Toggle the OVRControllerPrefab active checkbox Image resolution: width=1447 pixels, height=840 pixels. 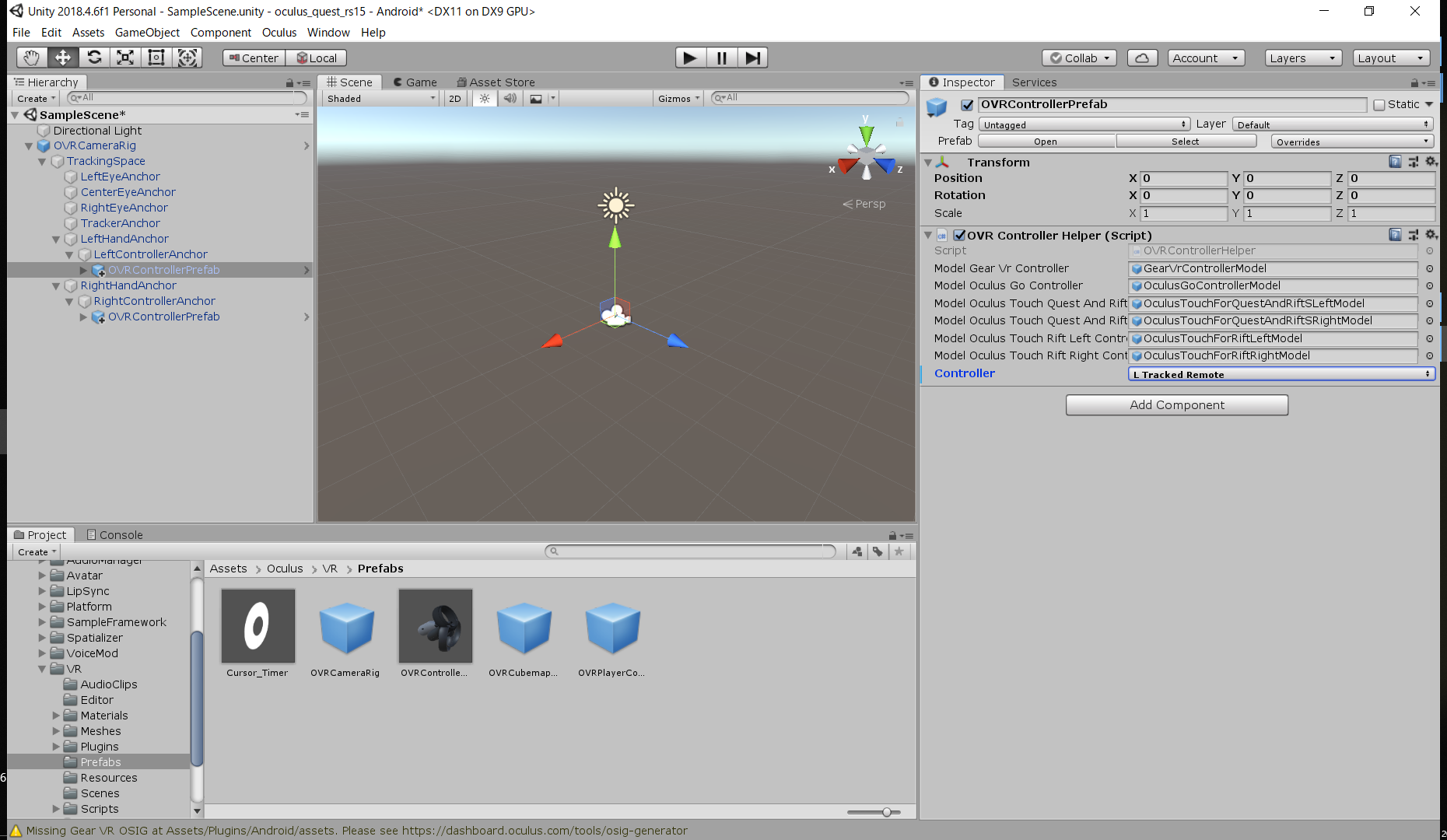(x=967, y=105)
